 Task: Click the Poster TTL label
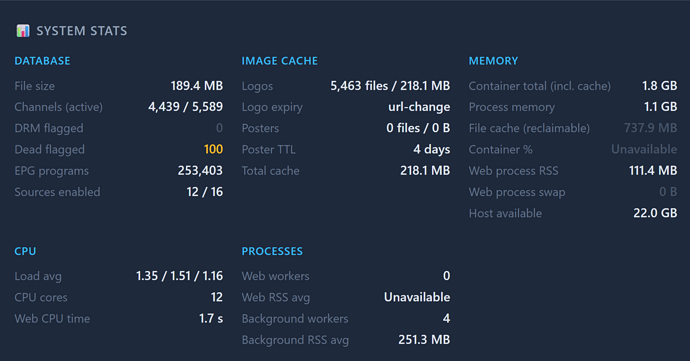pos(268,149)
